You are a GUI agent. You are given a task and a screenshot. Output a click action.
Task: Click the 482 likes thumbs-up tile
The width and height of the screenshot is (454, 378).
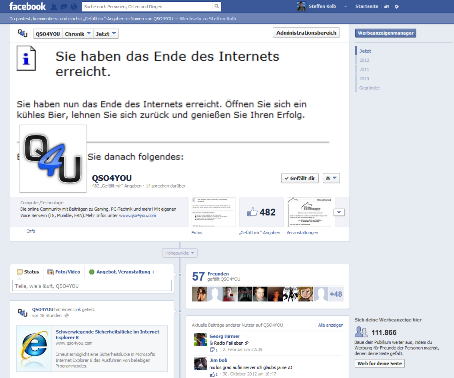[261, 212]
